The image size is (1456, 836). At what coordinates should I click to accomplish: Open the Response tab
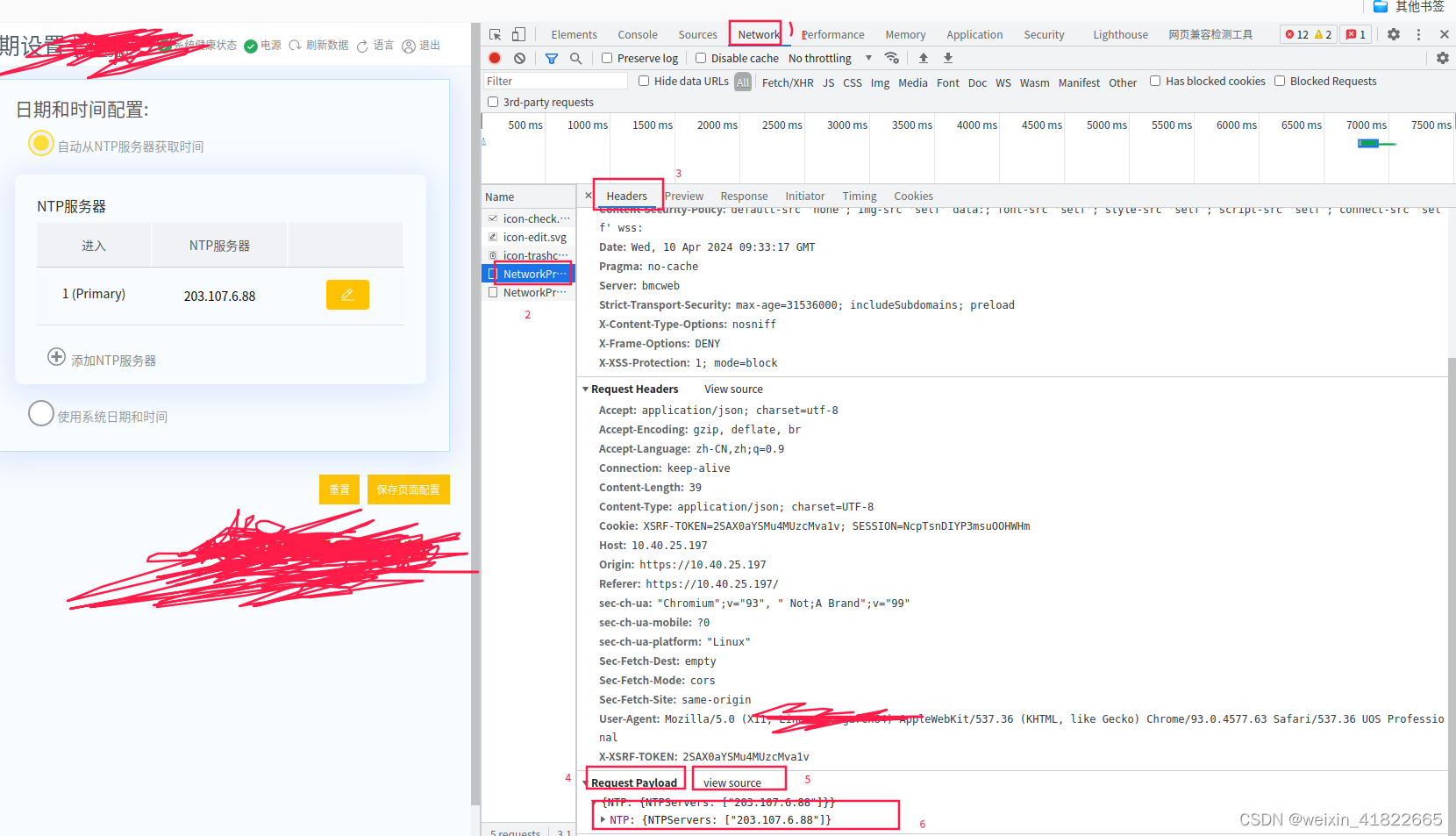tap(744, 196)
